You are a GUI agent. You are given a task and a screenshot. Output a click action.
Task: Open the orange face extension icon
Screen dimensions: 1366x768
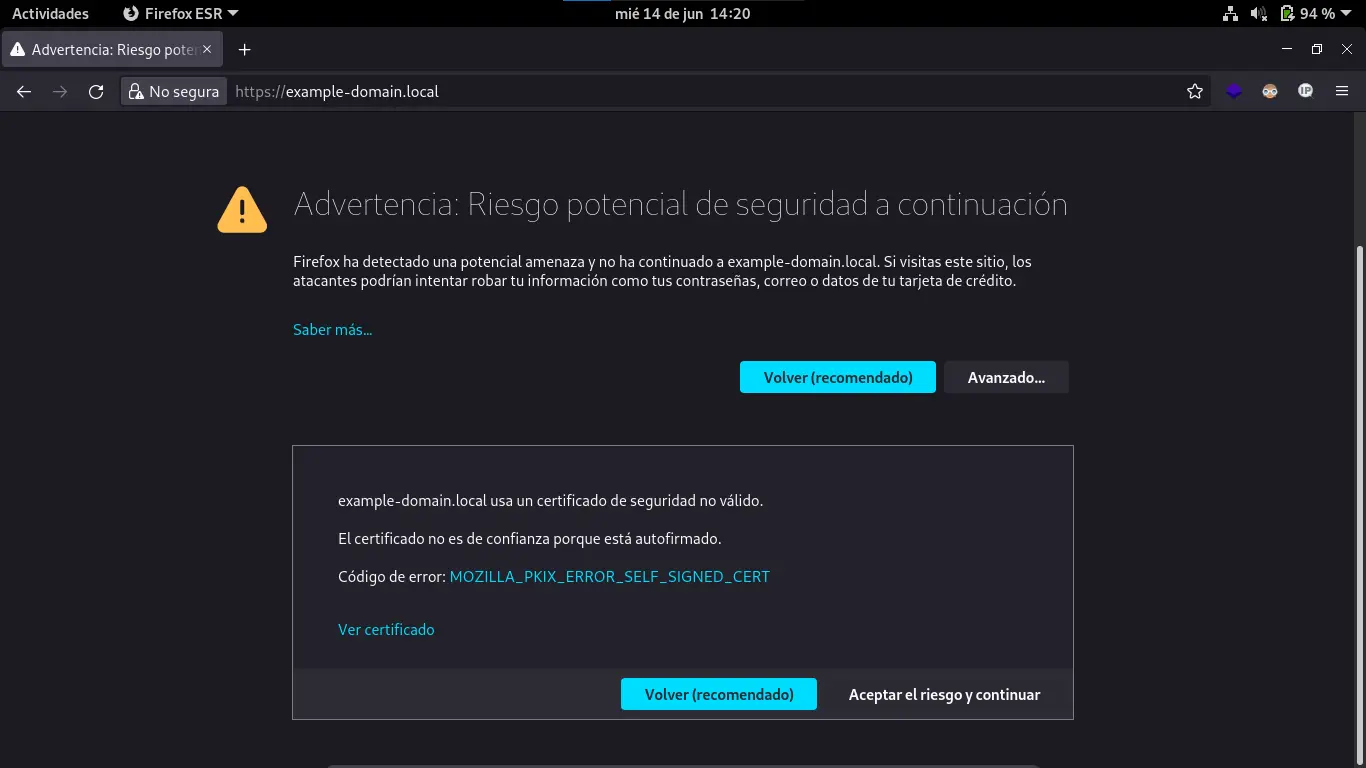[1270, 92]
